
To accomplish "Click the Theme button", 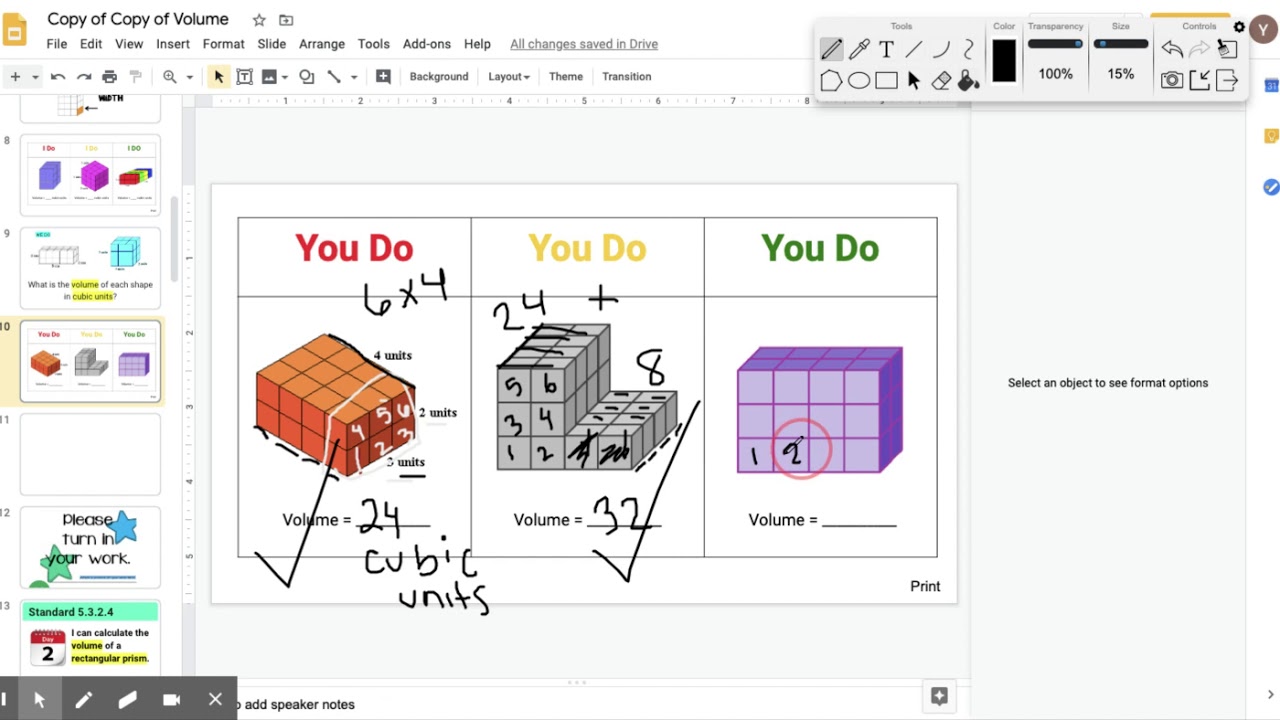I will [x=566, y=76].
